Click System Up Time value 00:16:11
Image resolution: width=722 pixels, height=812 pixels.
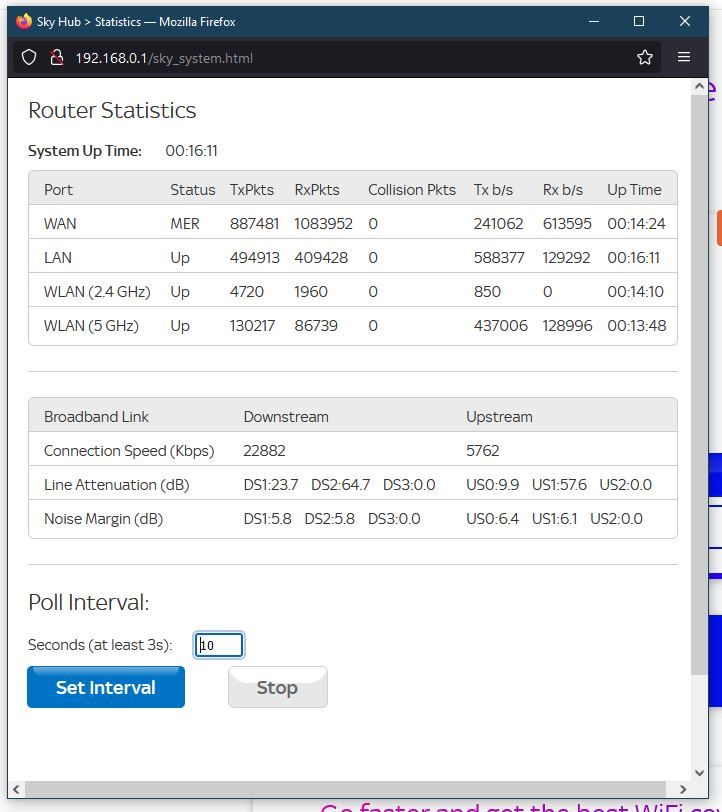click(192, 151)
